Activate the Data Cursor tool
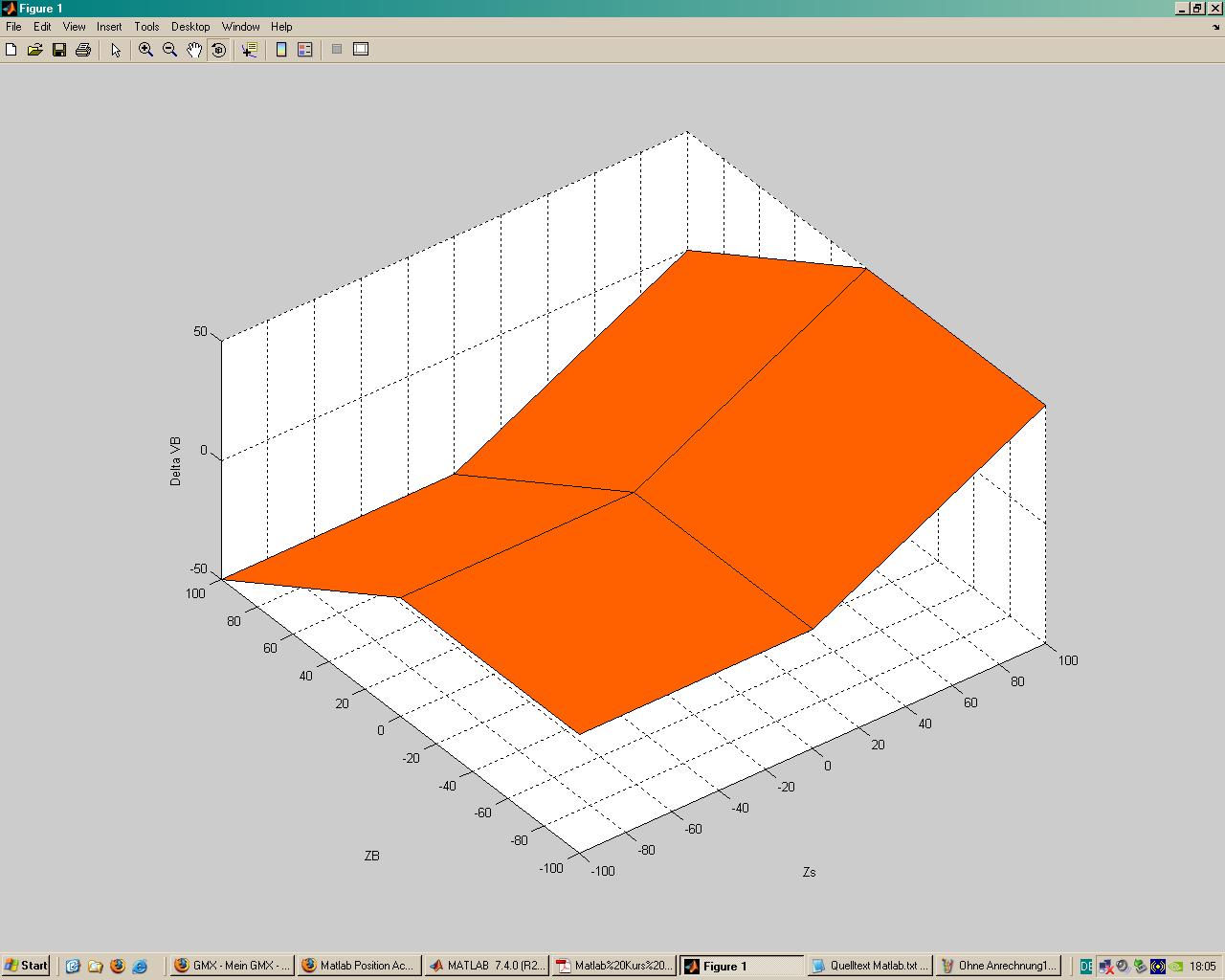Image resolution: width=1225 pixels, height=980 pixels. [x=250, y=50]
